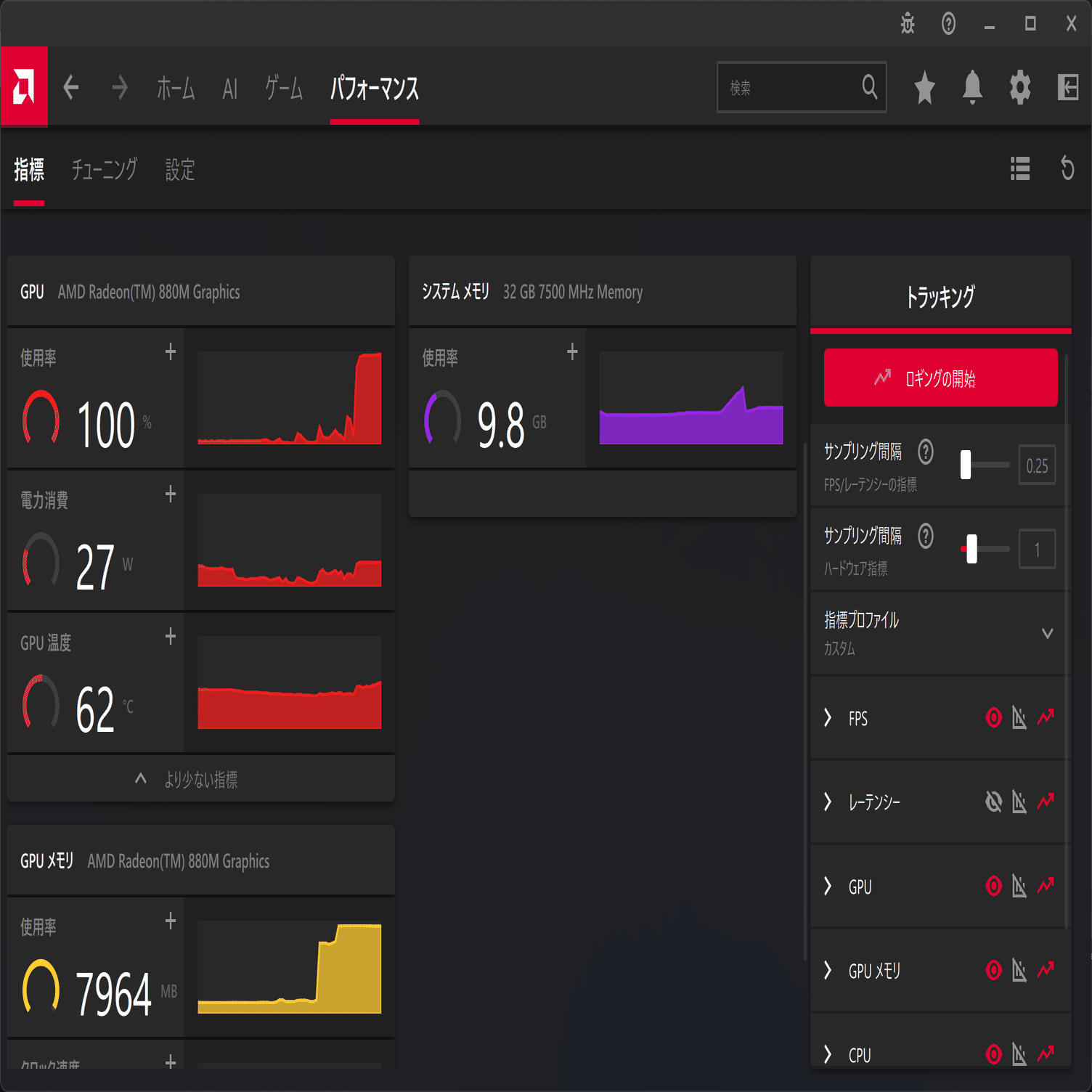Toggle tracking GPU row visibility eye
Screen dimensions: 1092x1092
tap(993, 887)
